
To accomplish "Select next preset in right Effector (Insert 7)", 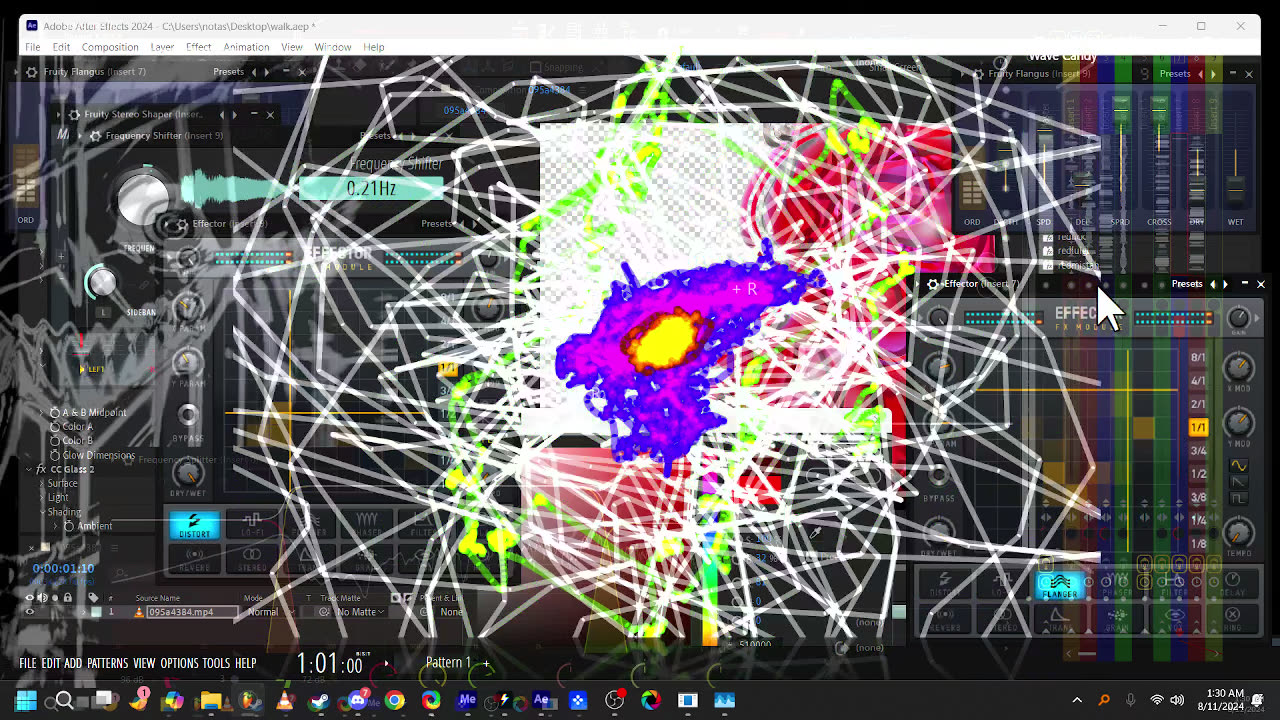I will point(1225,284).
